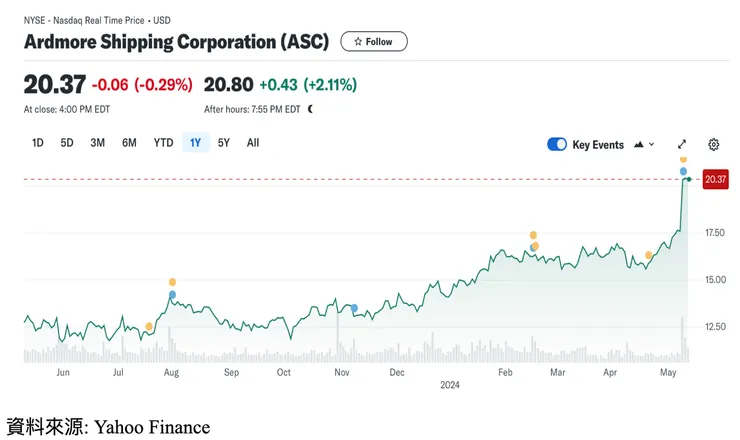Click the orange event dot in April

click(648, 255)
